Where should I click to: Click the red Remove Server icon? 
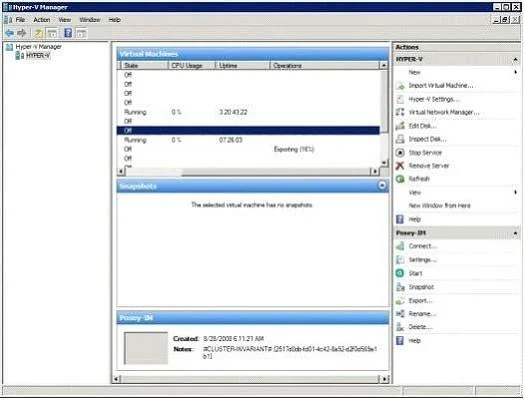(400, 166)
